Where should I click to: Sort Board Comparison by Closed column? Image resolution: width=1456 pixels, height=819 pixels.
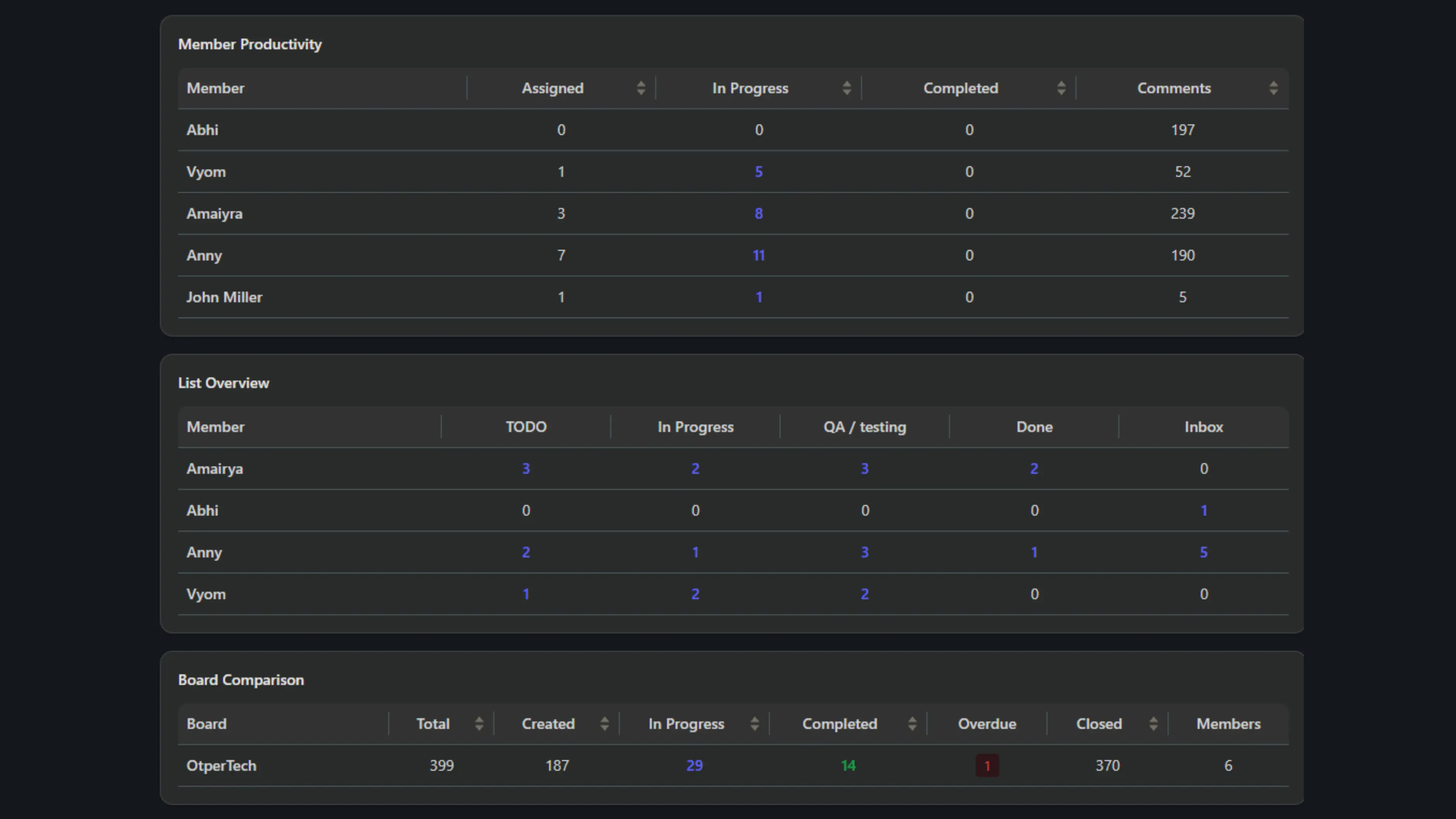tap(1153, 724)
